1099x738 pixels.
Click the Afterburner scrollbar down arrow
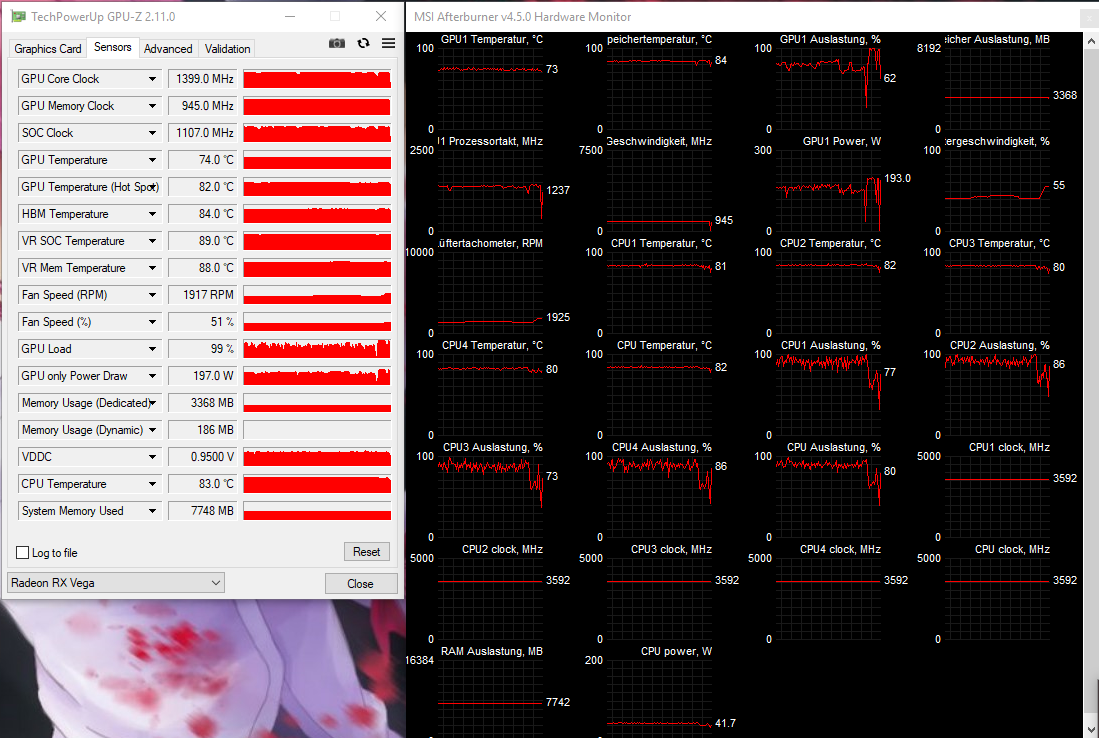[x=1091, y=731]
